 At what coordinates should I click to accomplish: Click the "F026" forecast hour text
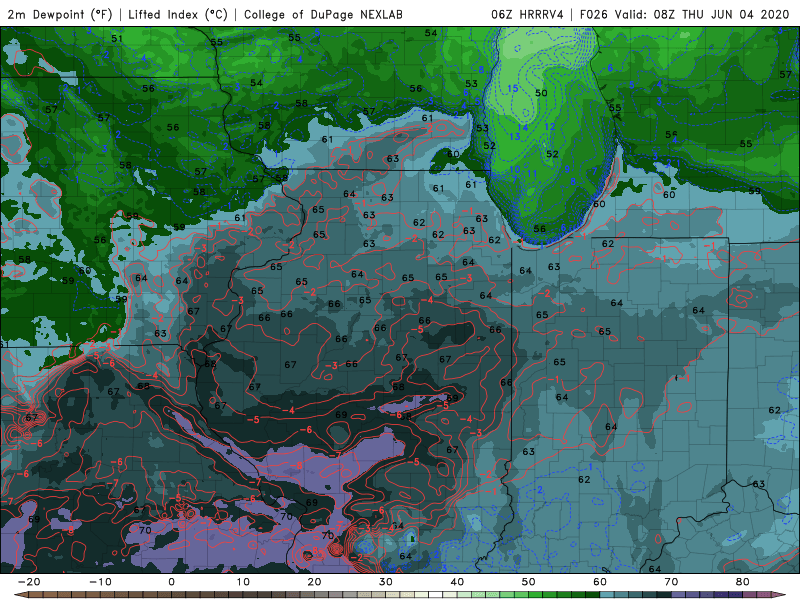(593, 14)
